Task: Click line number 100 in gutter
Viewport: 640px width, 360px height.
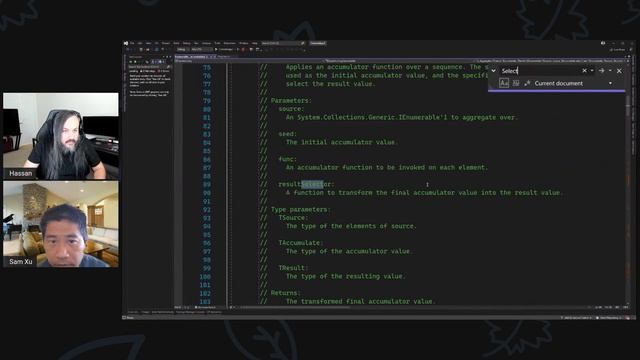Action: (x=205, y=276)
